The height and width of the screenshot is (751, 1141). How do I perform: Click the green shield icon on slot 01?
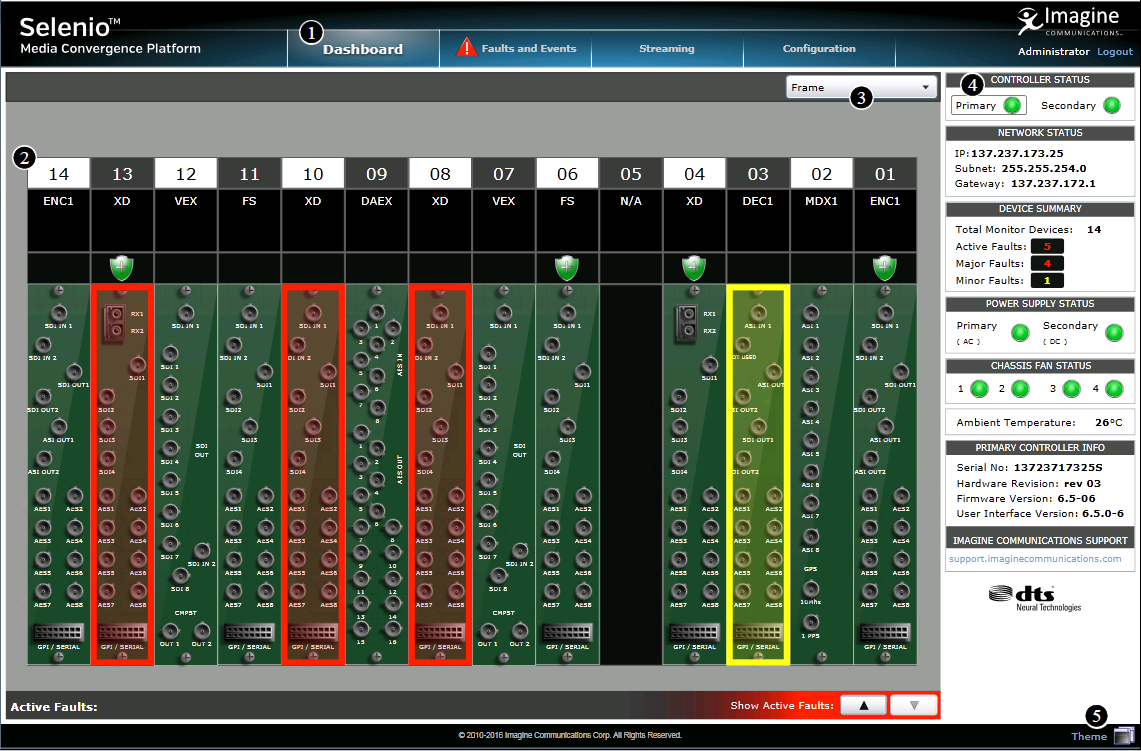(x=885, y=267)
